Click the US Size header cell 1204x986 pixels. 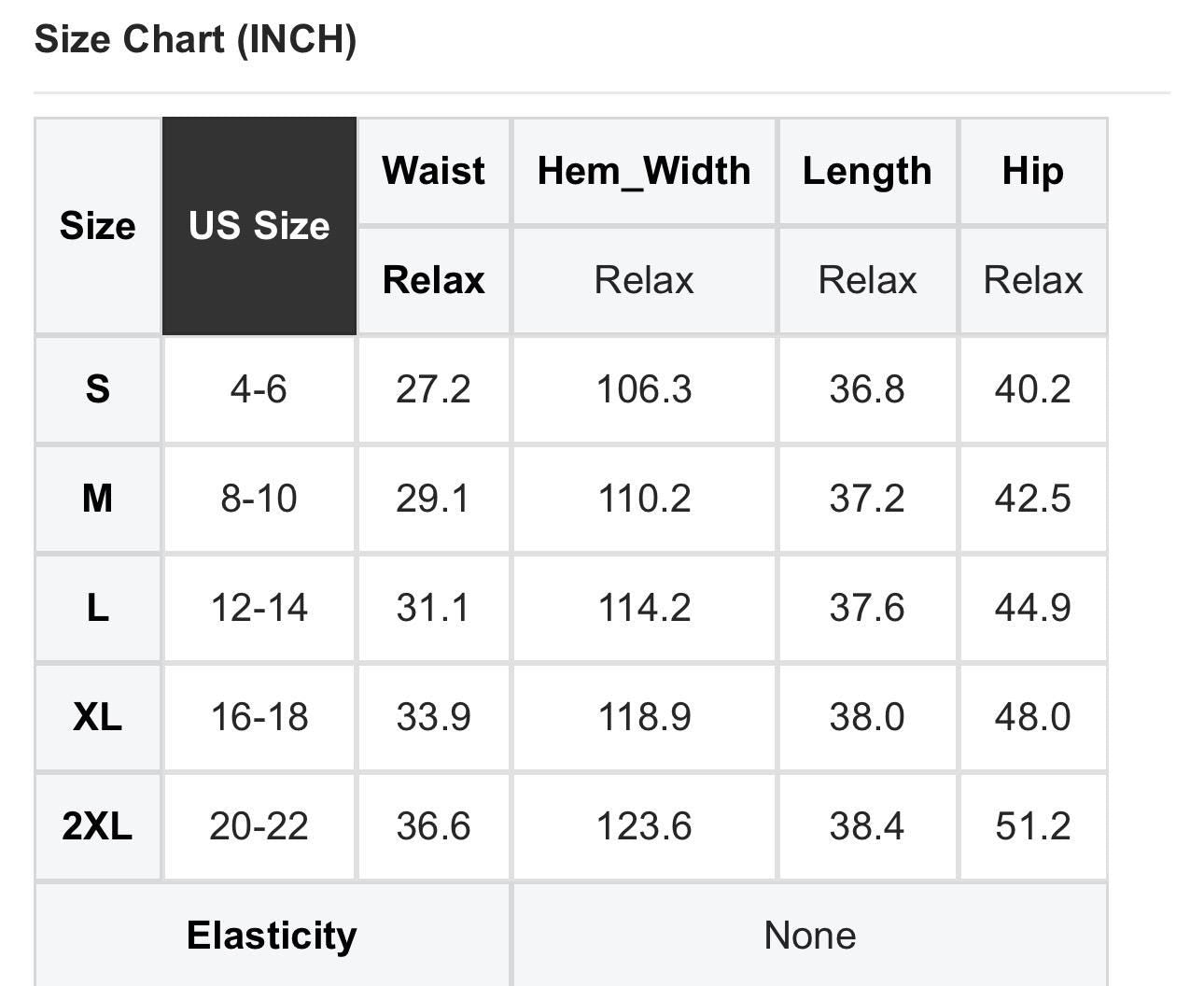pyautogui.click(x=259, y=226)
